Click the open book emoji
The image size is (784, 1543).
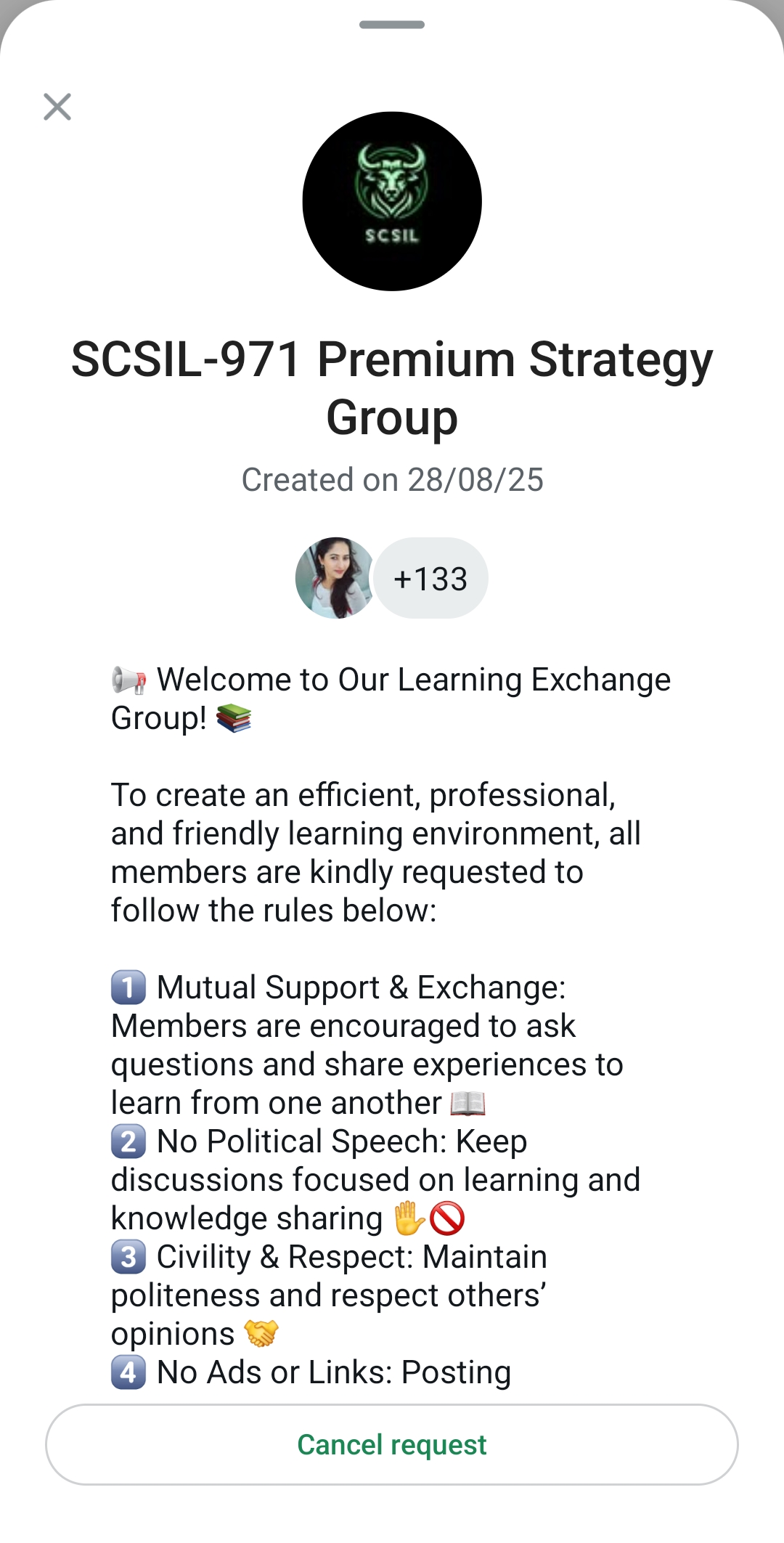467,1104
